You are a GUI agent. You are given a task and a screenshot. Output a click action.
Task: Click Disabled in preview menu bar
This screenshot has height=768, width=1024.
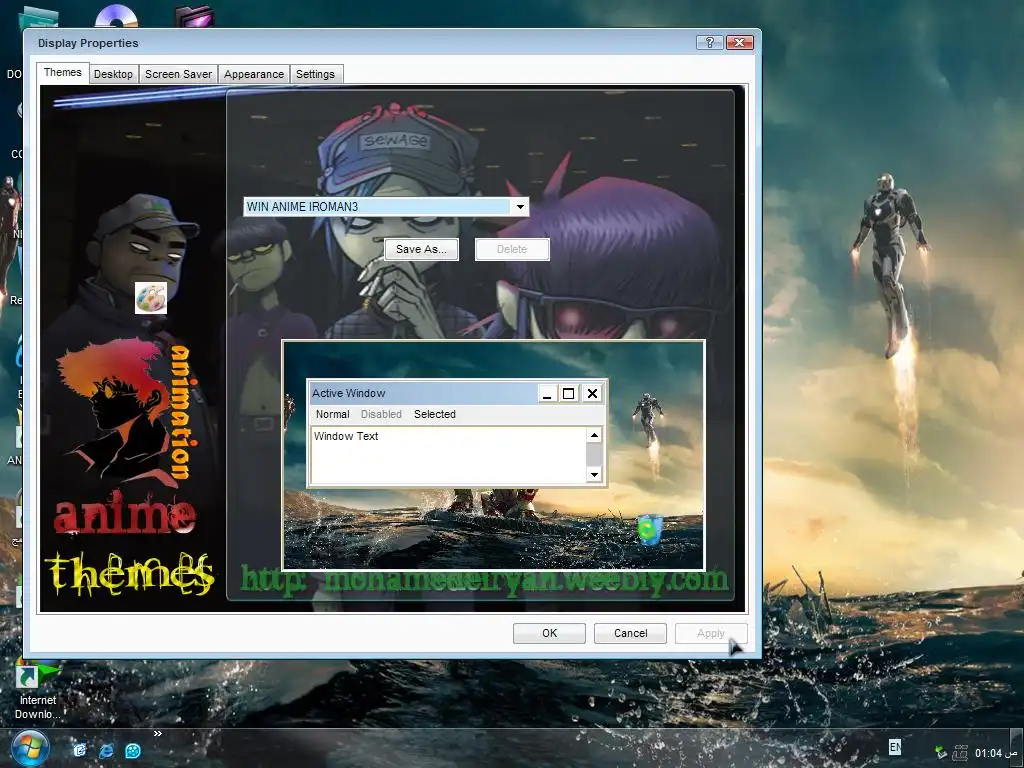pos(381,414)
